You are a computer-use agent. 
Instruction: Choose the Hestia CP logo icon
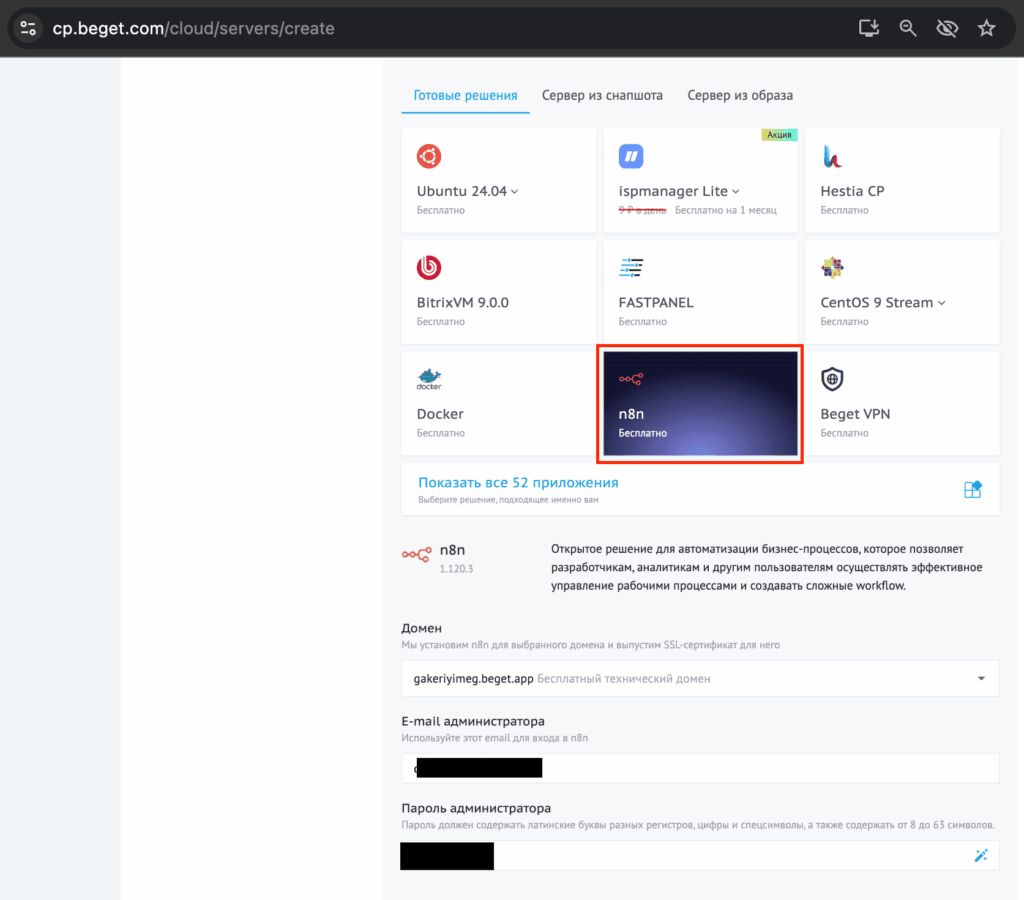(x=832, y=156)
